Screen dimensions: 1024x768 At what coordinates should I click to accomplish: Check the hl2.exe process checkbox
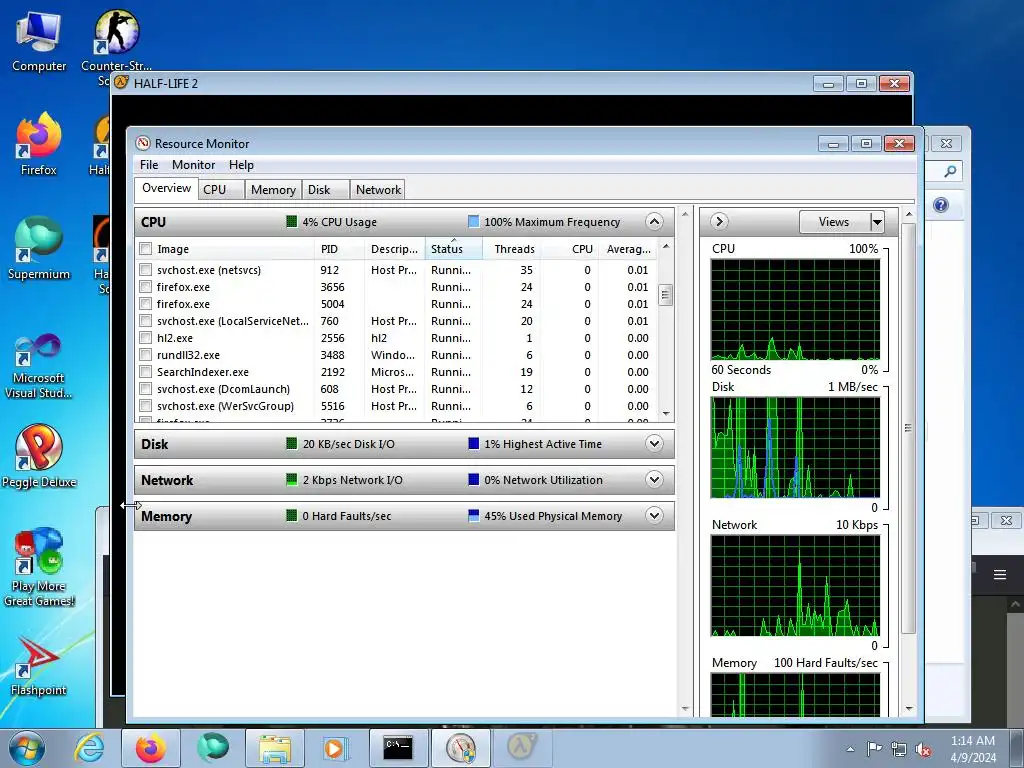146,338
